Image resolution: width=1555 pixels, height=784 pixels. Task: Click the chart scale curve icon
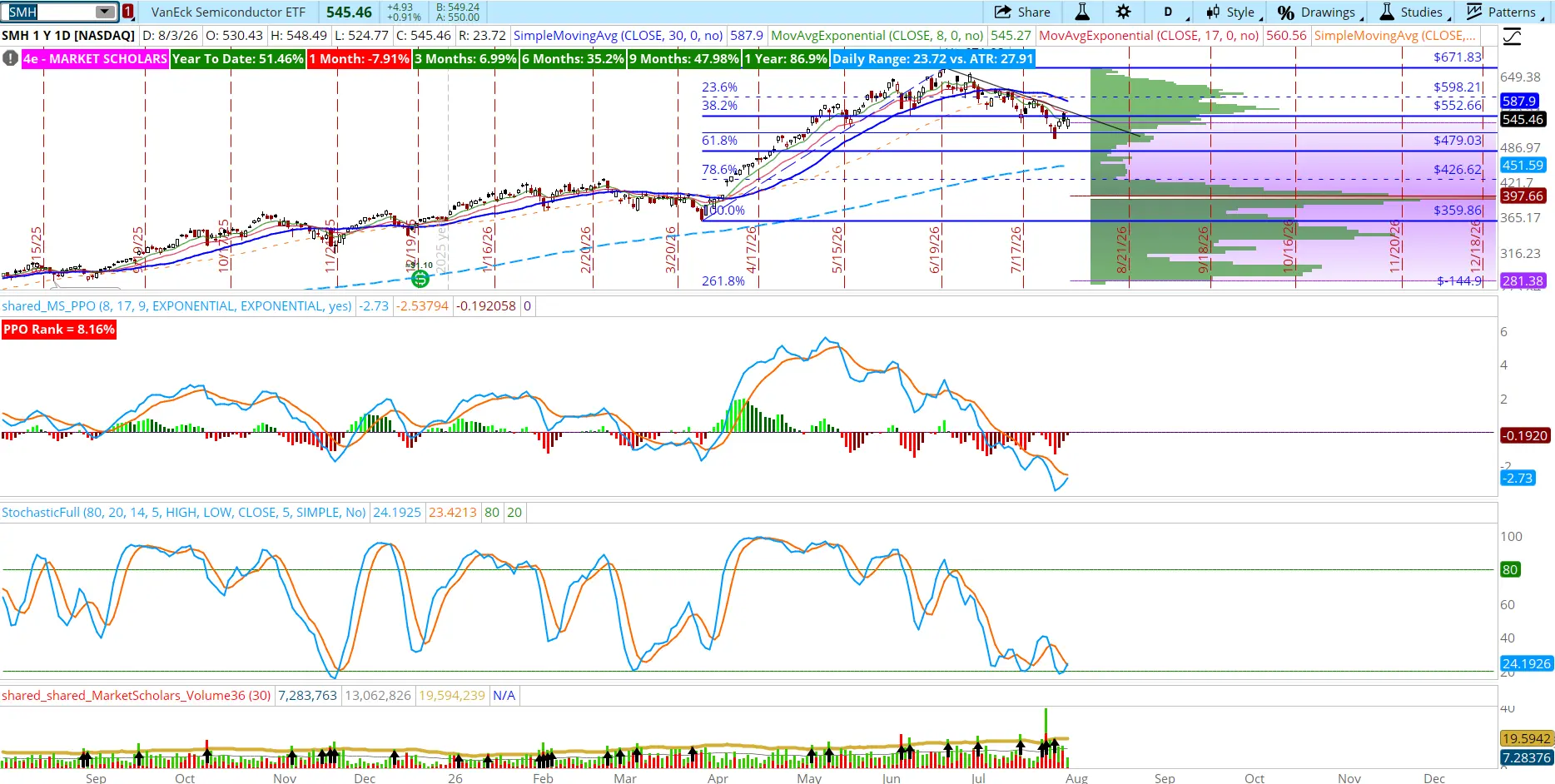(1513, 36)
